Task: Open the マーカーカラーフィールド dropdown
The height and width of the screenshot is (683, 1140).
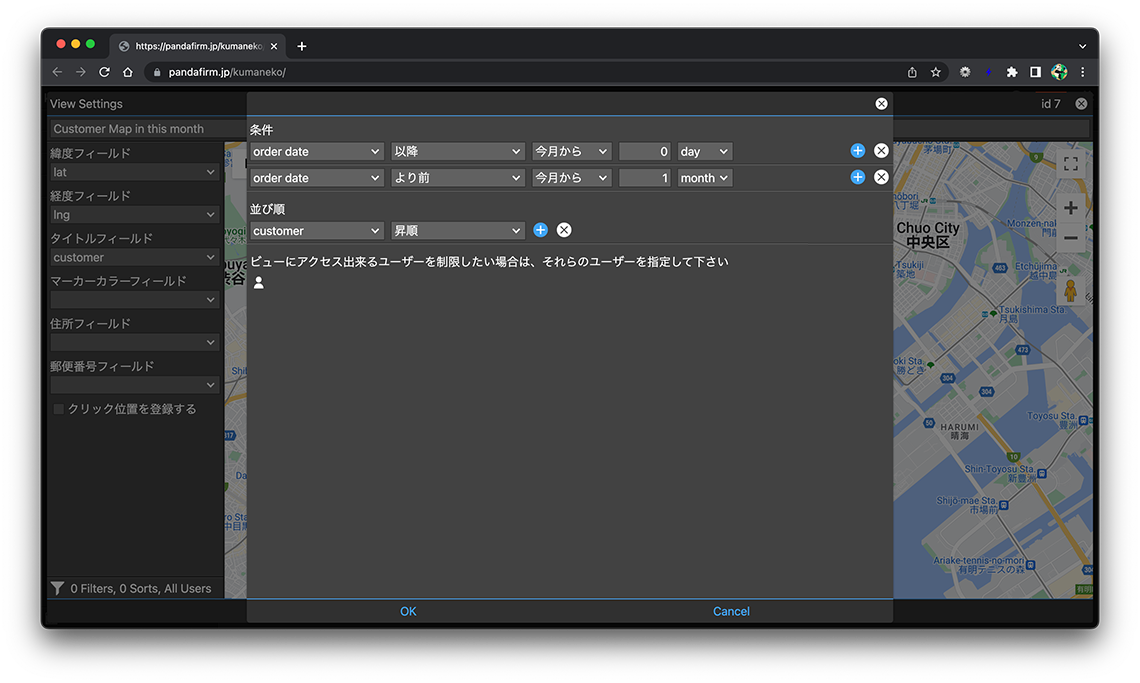Action: click(x=135, y=300)
